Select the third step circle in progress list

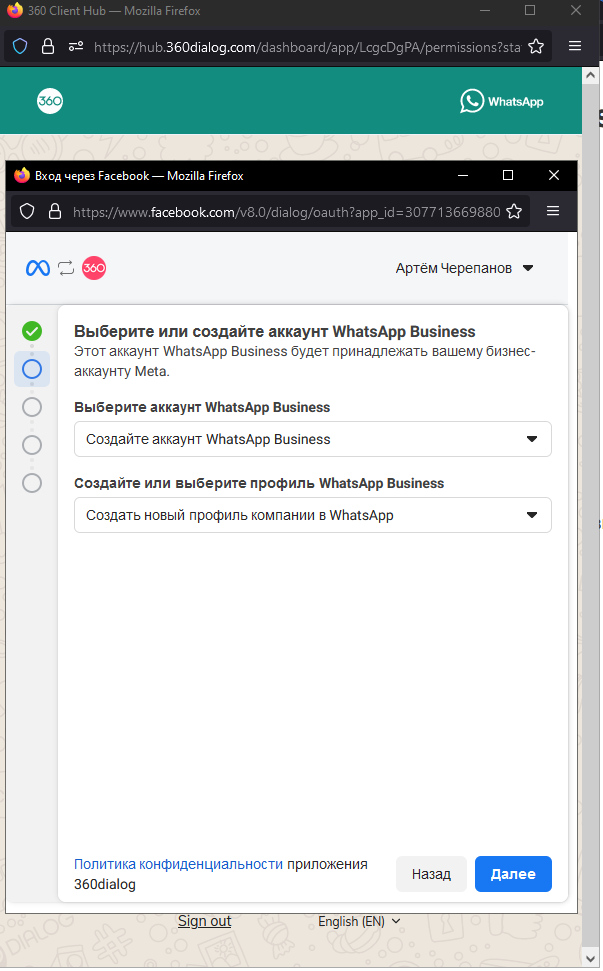click(32, 407)
